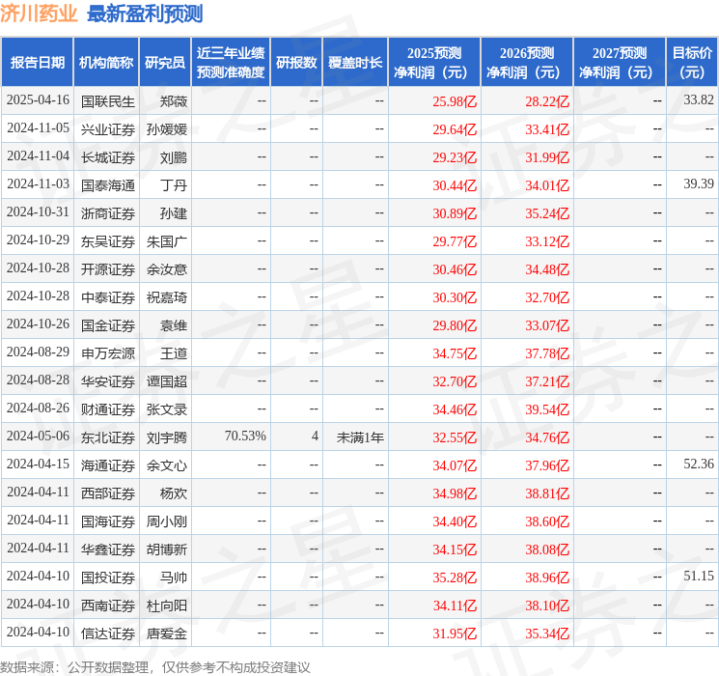Click the 30.89亿 profit value
719x676 pixels.
454,214
